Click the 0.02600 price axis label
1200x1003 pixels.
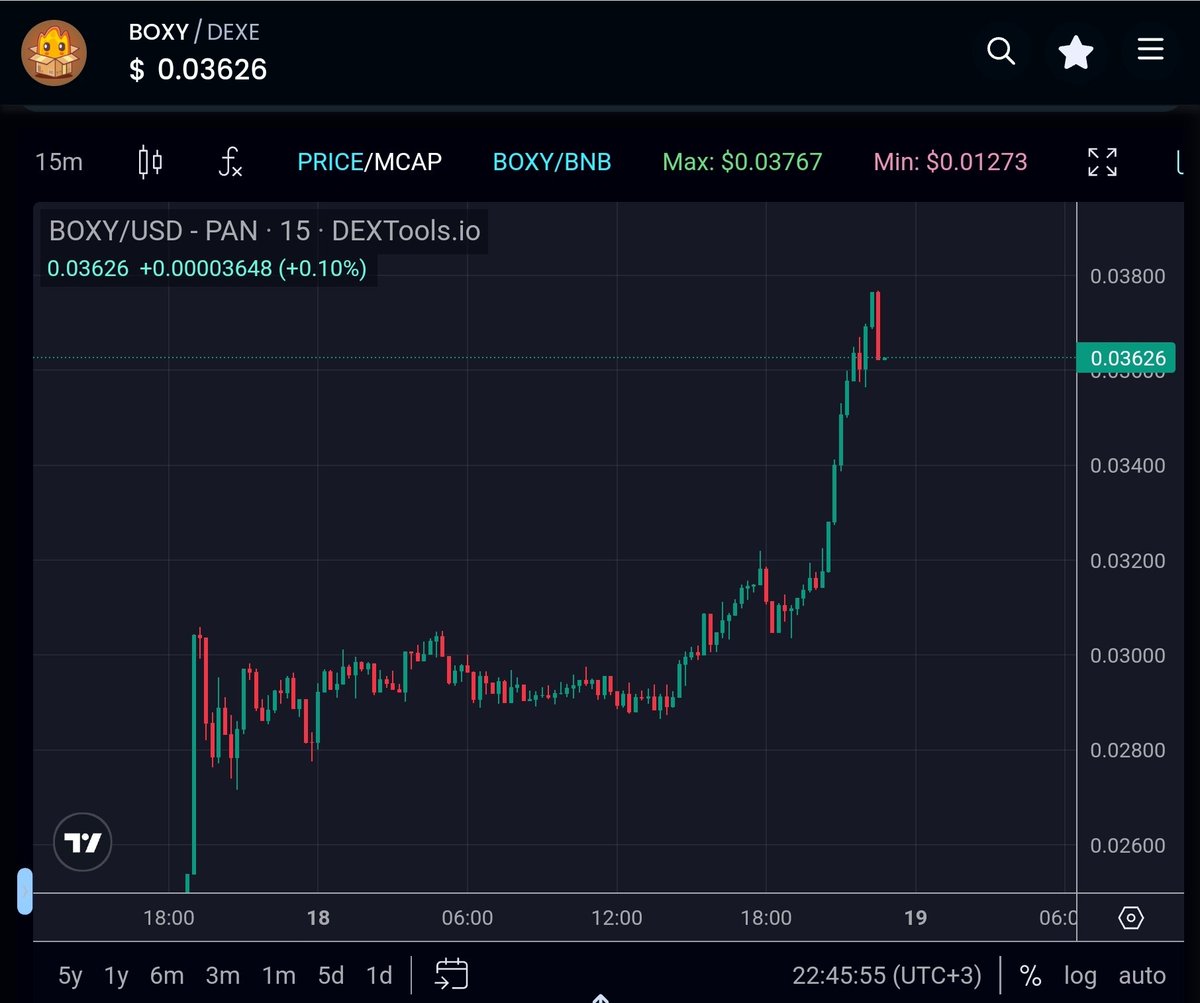(x=1128, y=845)
